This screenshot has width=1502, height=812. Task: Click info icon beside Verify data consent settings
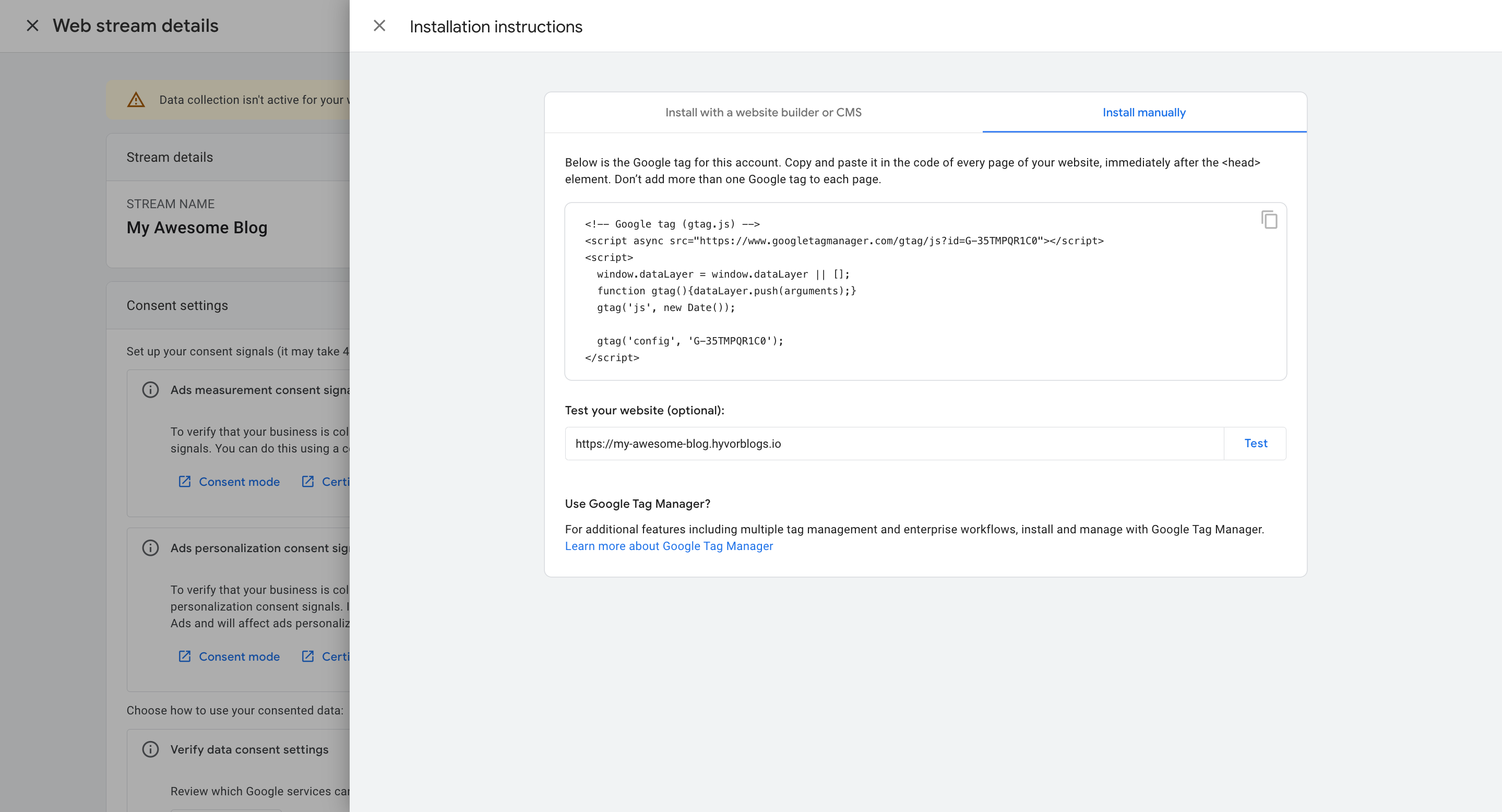(150, 749)
